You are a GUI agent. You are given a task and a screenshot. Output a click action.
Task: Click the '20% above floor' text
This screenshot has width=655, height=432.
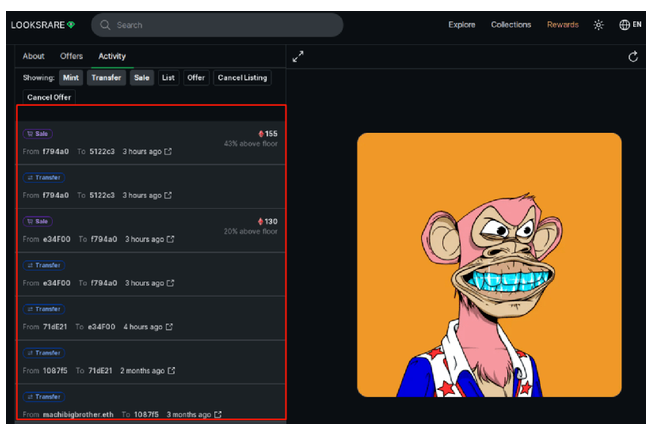(x=251, y=231)
